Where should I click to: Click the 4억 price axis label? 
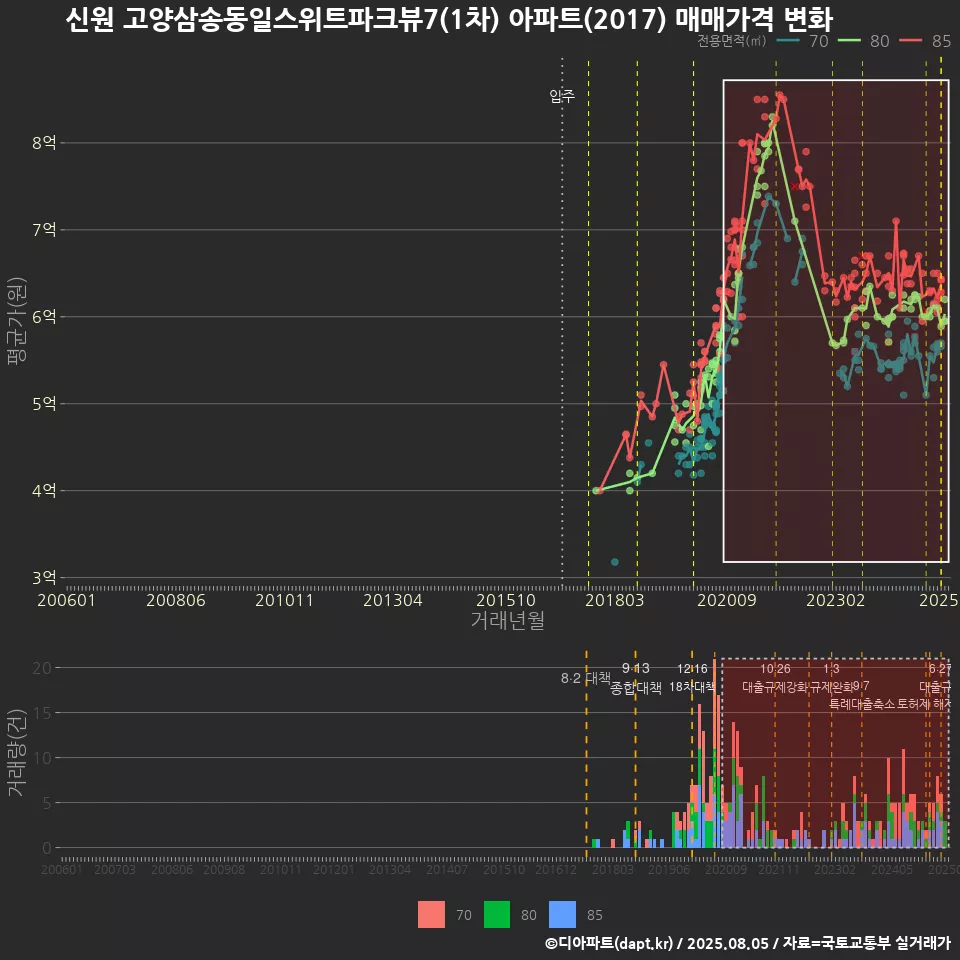point(44,490)
